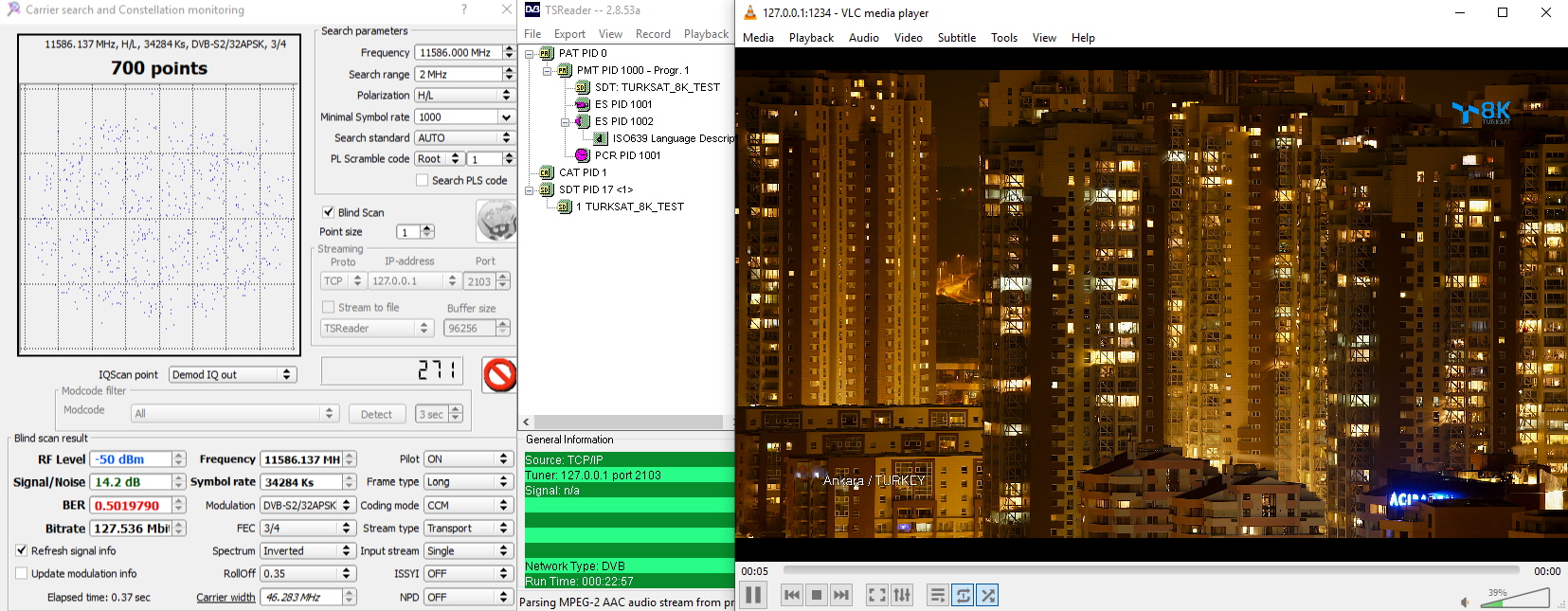This screenshot has height=611, width=1568.
Task: Click the VLC cone title icon
Action: 749,12
